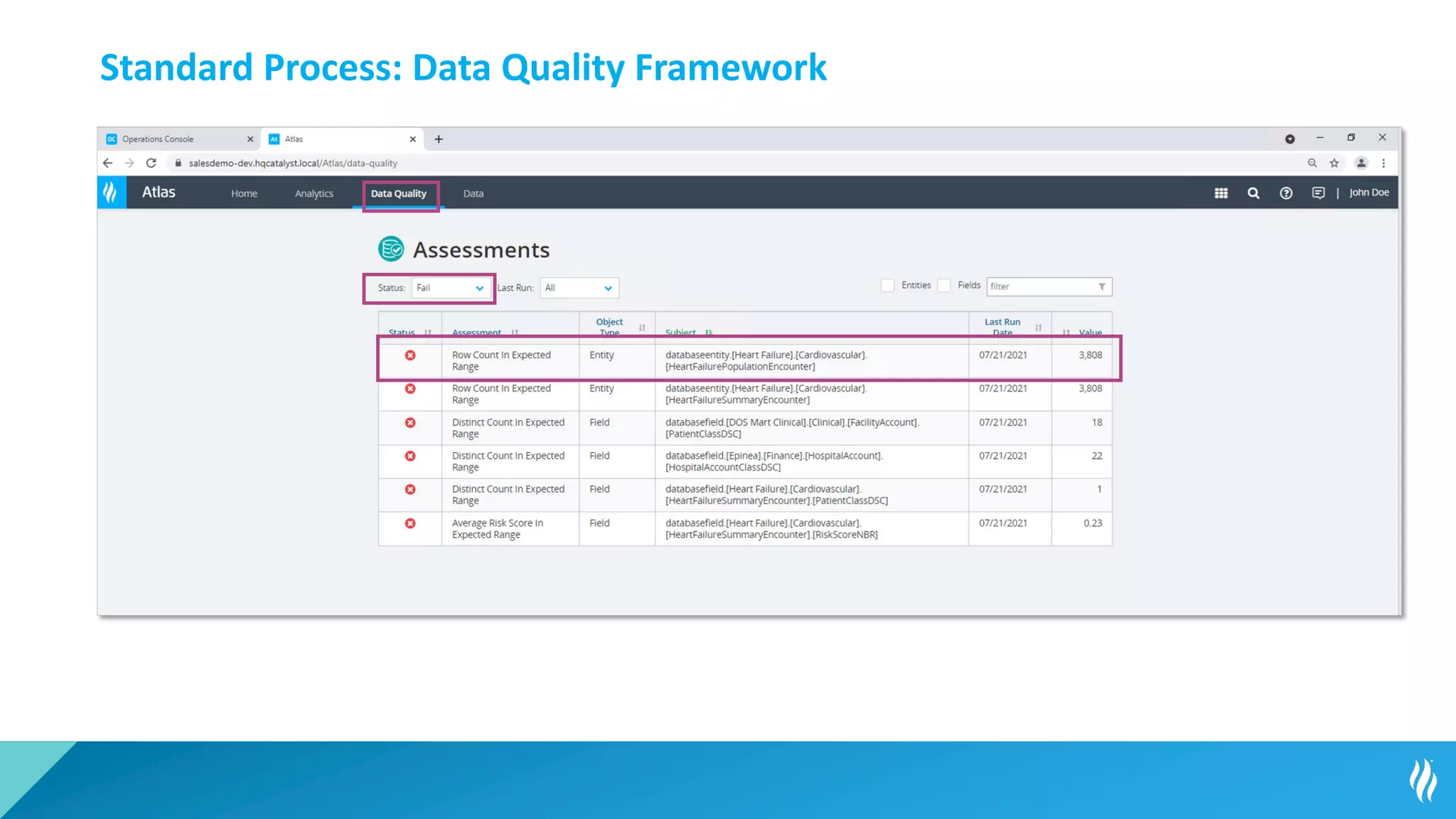The height and width of the screenshot is (819, 1456).
Task: Go to Analytics nav item
Action: click(314, 193)
